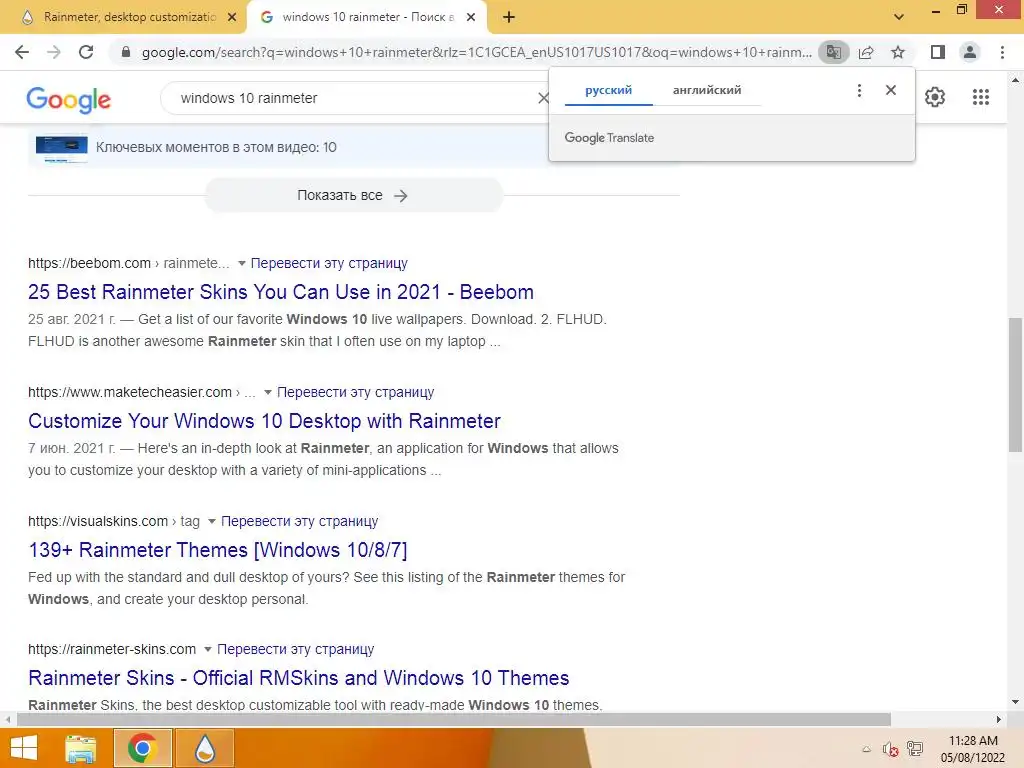Open Chrome from the taskbar
1024x768 pixels.
click(142, 748)
